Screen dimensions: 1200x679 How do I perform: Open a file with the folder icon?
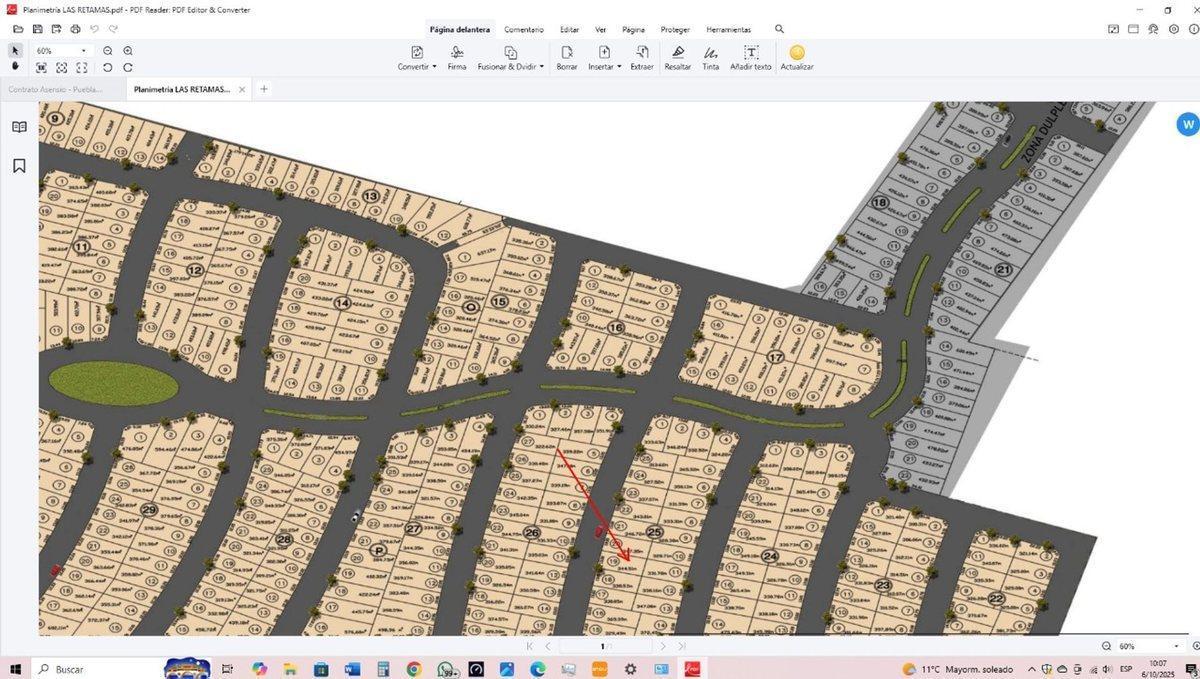point(18,29)
